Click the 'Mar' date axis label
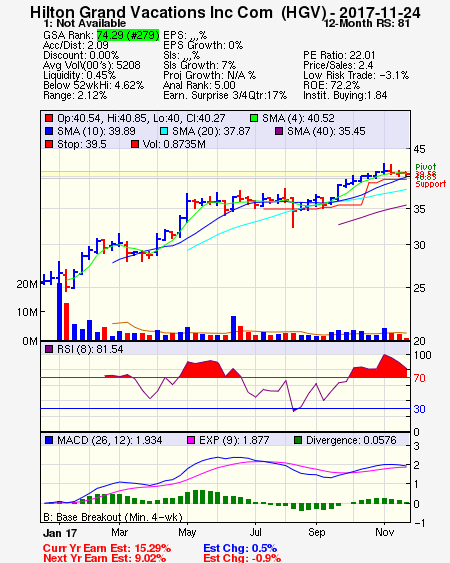Image resolution: width=450 pixels, height=563 pixels. point(120,532)
